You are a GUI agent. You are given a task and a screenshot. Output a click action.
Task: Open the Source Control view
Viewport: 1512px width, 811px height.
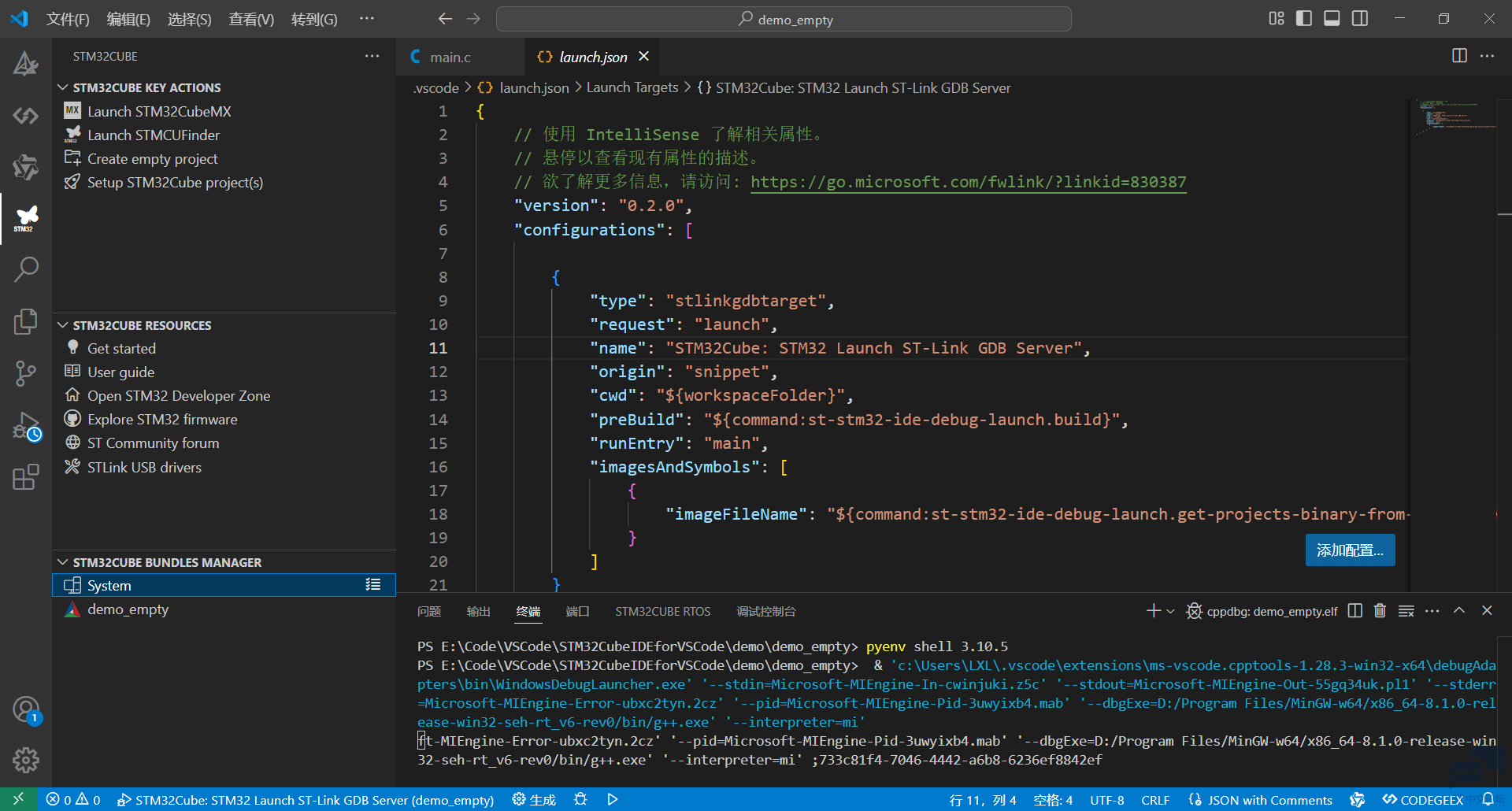(25, 373)
